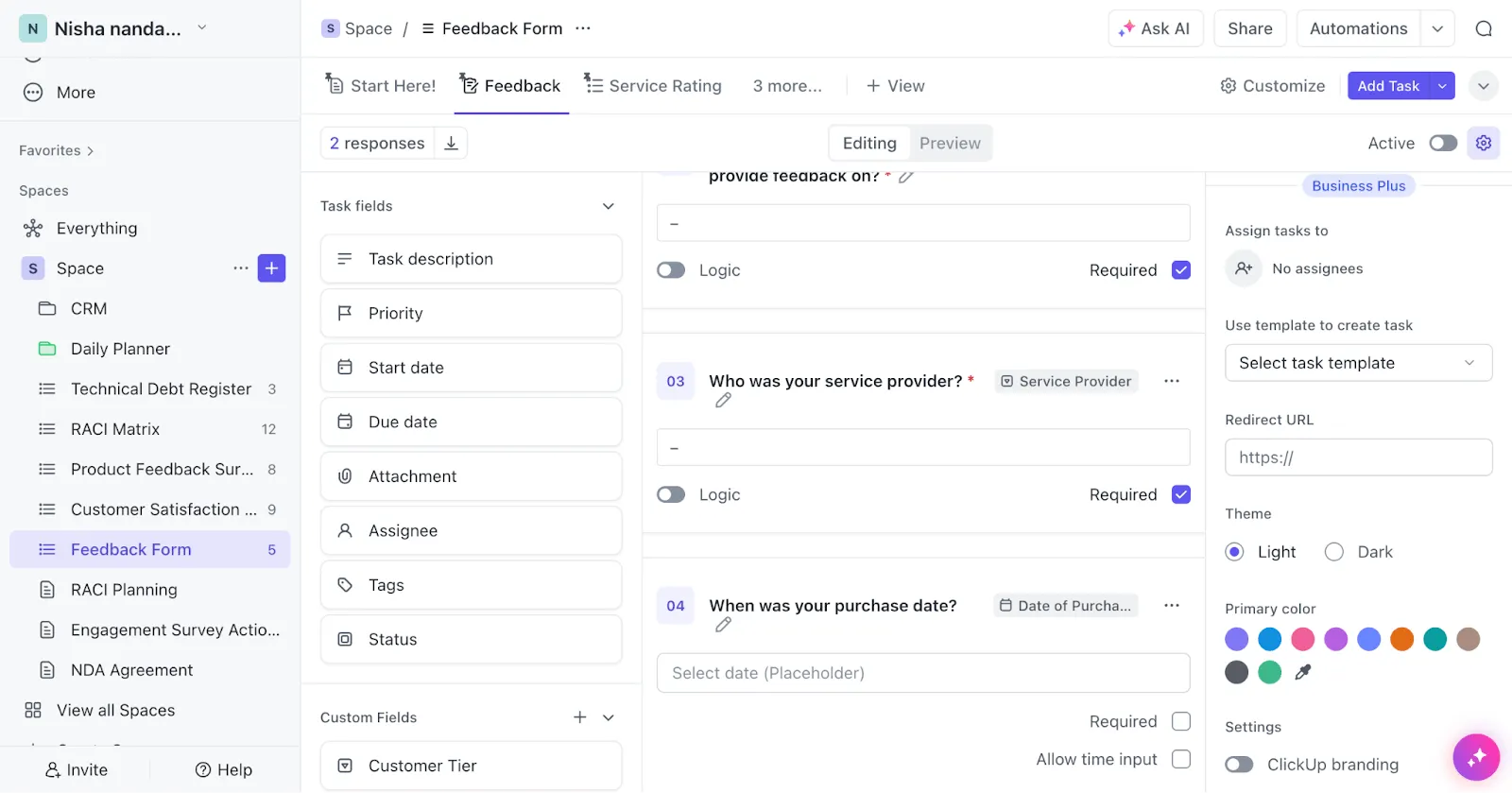Screen dimensions: 1512x793
Task: Open the Automations dropdown arrow
Action: 1437,28
